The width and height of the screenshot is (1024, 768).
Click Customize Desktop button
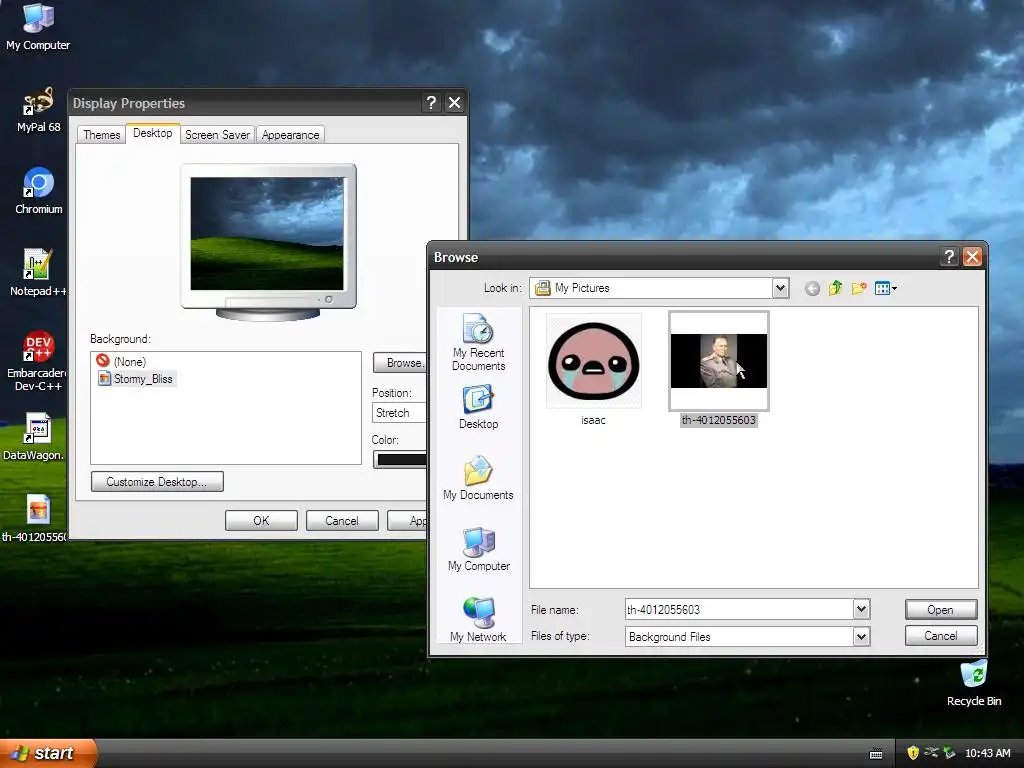tap(157, 481)
